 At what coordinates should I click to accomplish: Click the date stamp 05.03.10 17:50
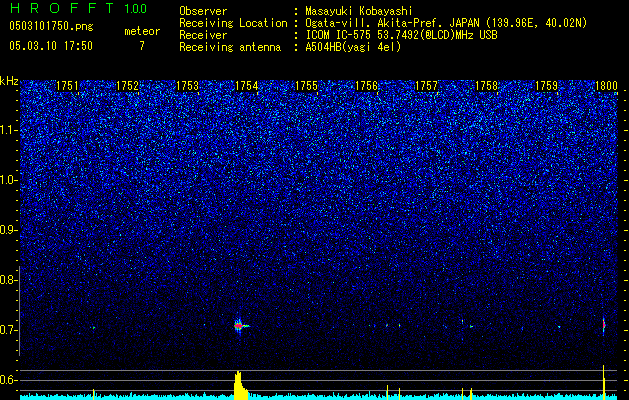pos(51,46)
